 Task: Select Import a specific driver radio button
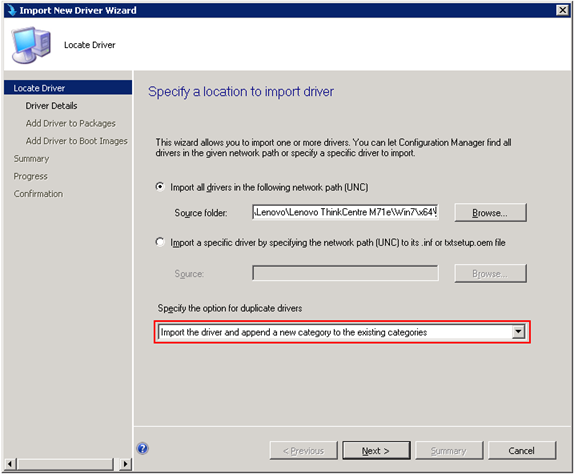[x=160, y=242]
